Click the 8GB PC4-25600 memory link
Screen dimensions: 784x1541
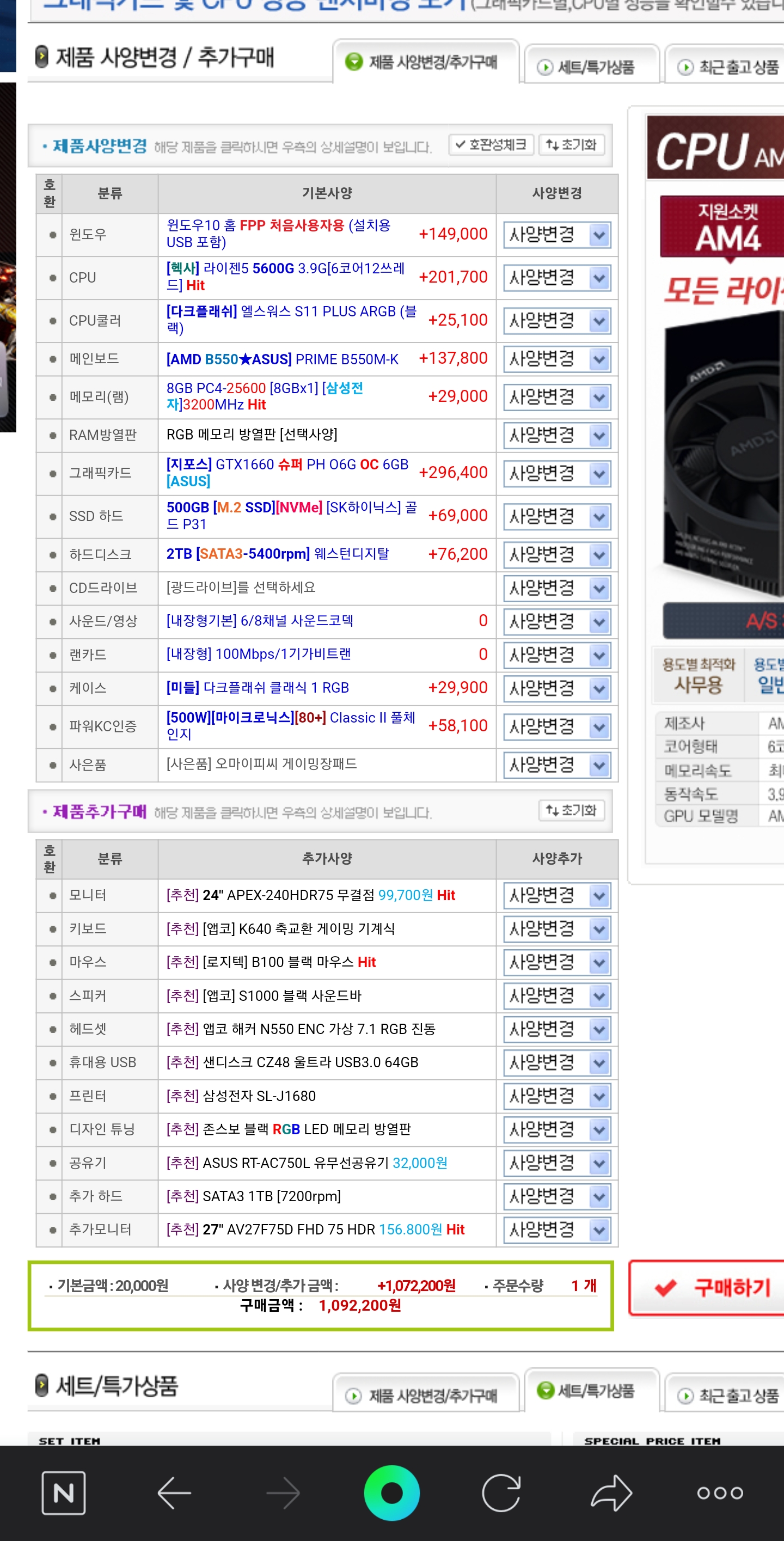pos(264,396)
